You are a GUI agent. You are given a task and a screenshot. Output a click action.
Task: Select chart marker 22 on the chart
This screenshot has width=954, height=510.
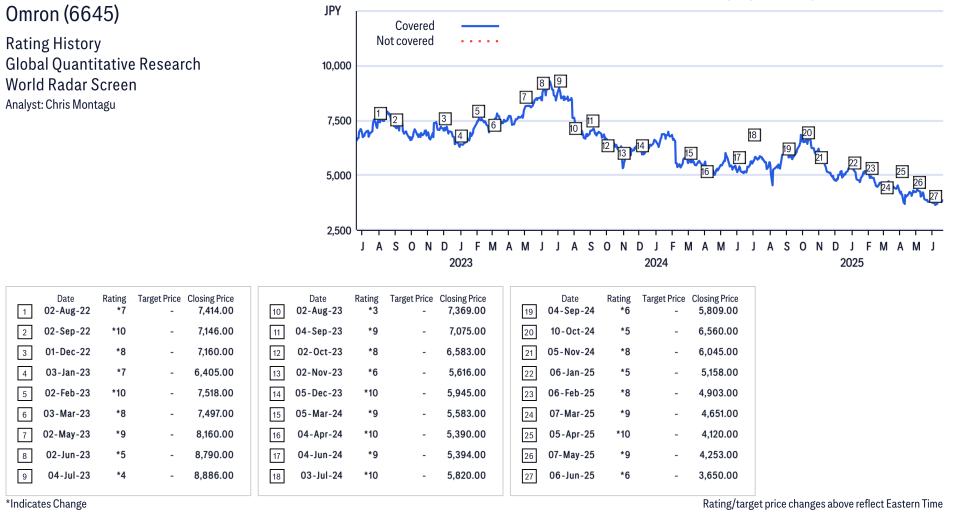(854, 163)
